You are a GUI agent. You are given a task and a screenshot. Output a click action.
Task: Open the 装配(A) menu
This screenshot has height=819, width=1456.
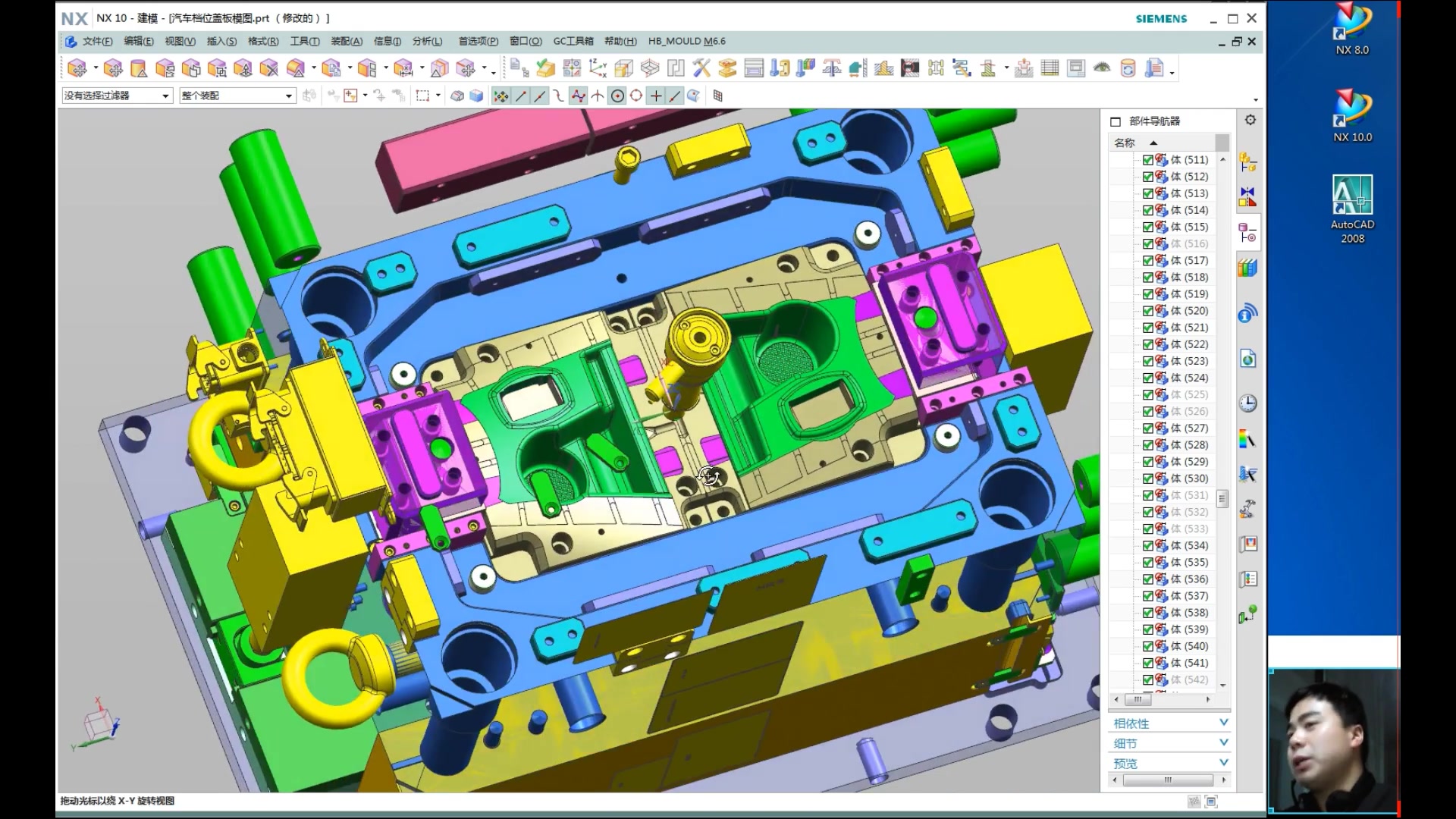(347, 41)
